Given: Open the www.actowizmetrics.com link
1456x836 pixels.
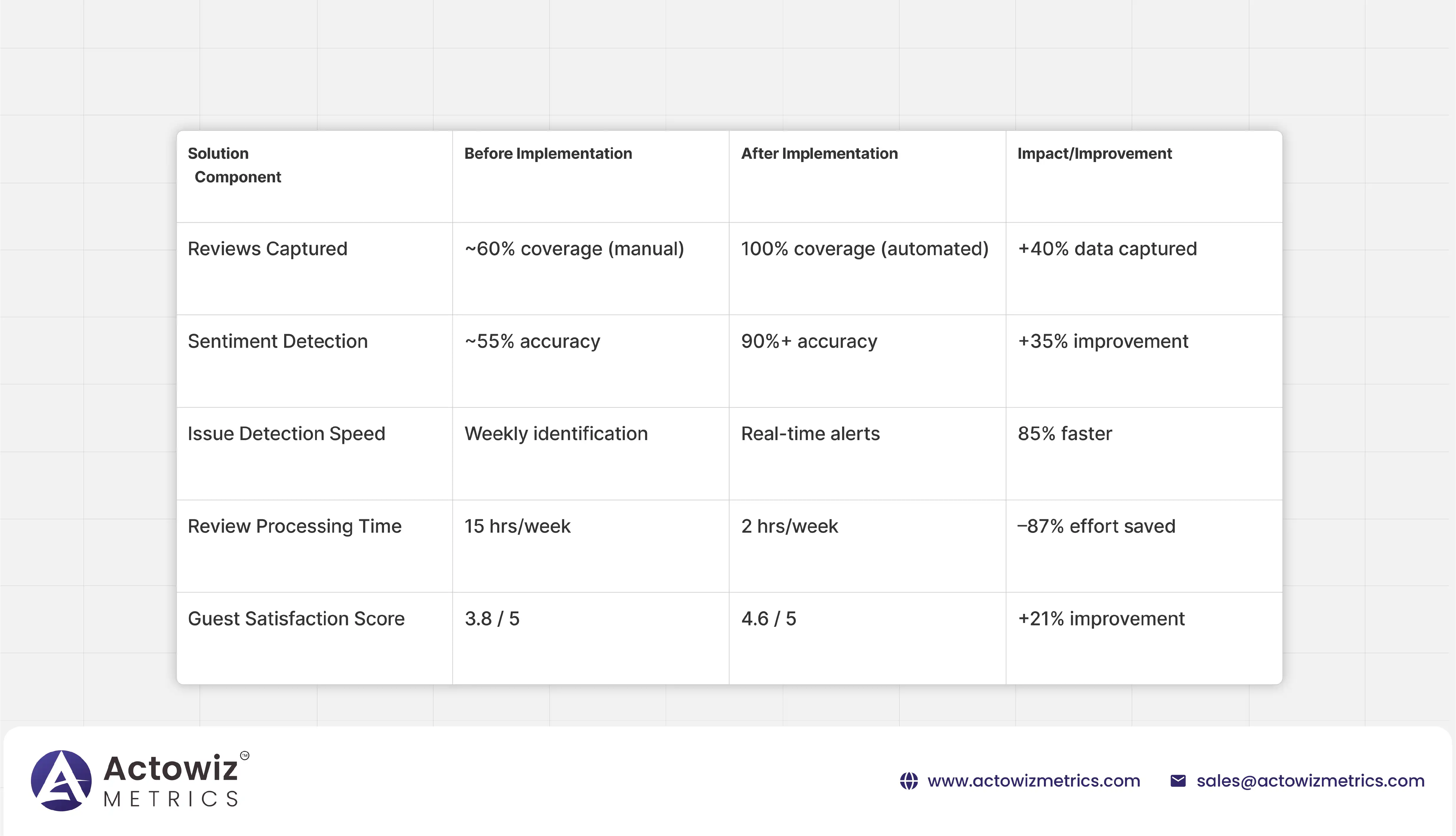Looking at the screenshot, I should [1033, 781].
